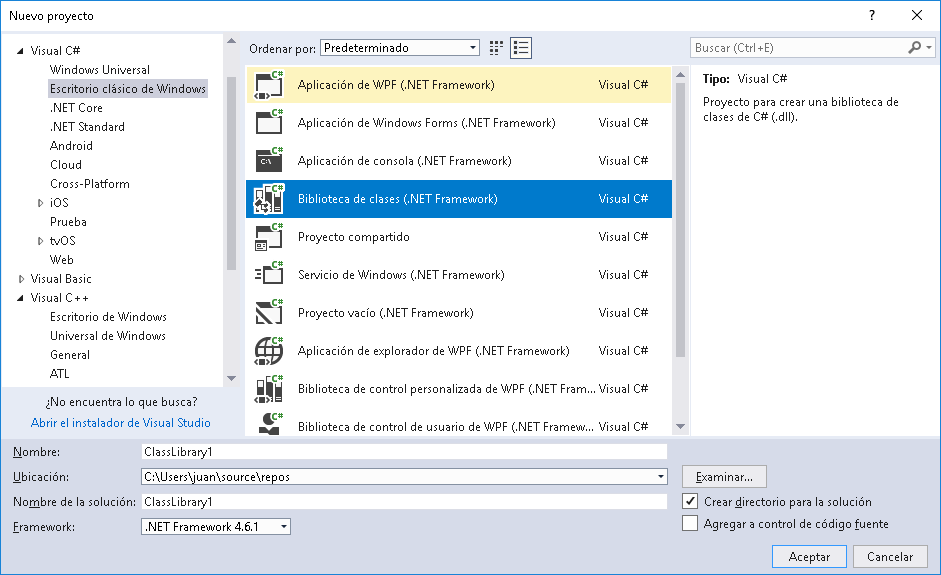Select Proyecto vacío (.NET Framework) text

point(386,313)
